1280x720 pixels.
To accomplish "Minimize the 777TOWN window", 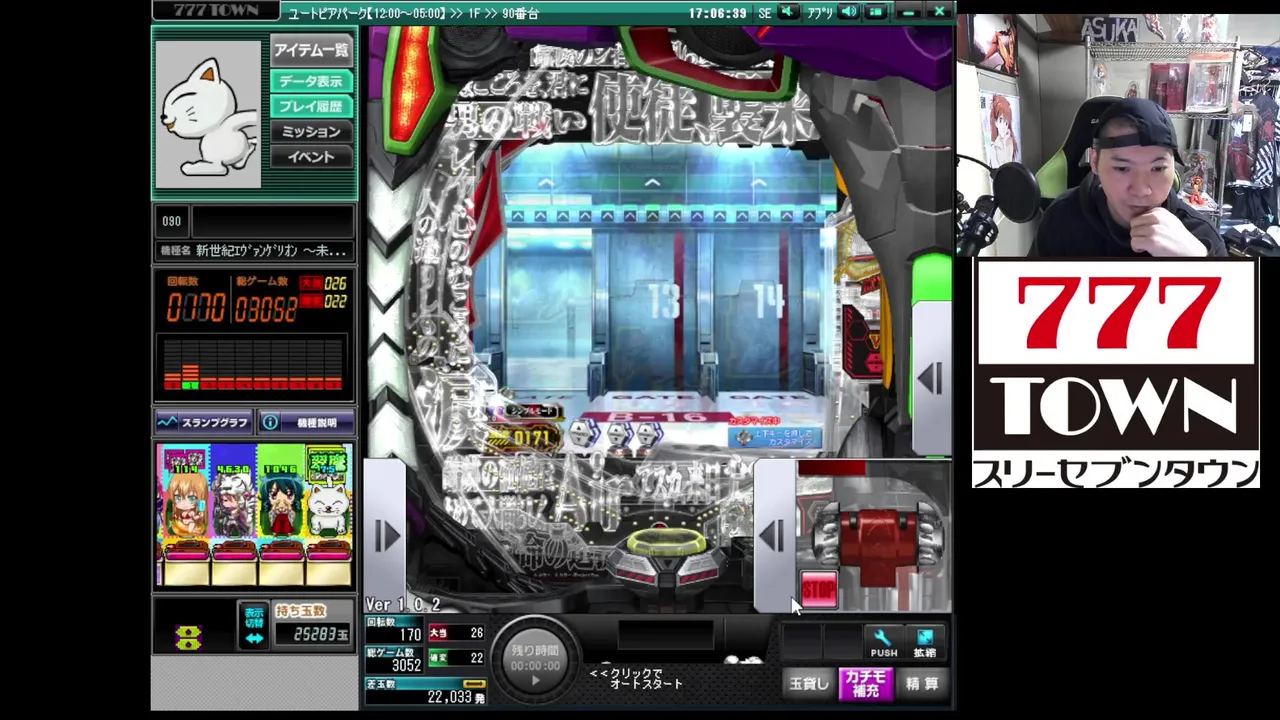I will pos(908,12).
